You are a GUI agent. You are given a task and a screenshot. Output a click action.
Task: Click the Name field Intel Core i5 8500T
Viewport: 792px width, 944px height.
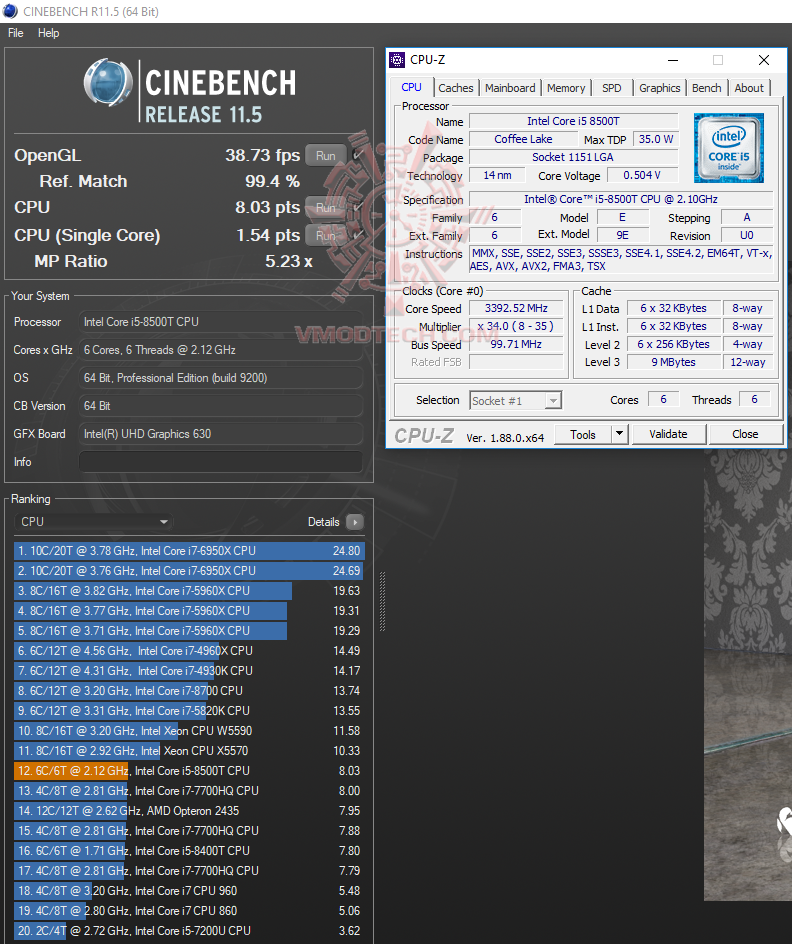click(574, 121)
